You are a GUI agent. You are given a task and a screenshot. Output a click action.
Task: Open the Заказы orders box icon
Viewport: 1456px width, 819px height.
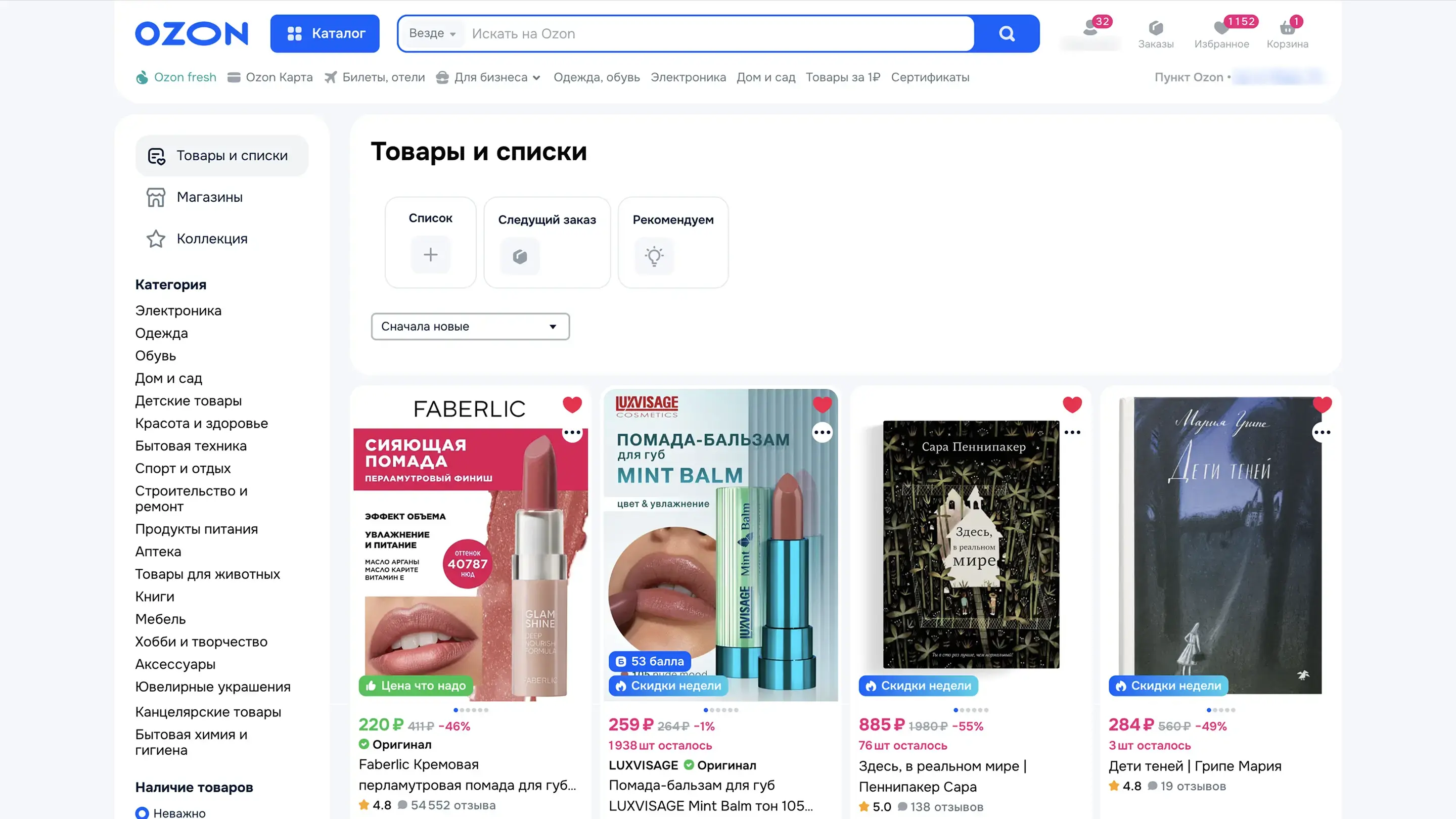(1155, 28)
